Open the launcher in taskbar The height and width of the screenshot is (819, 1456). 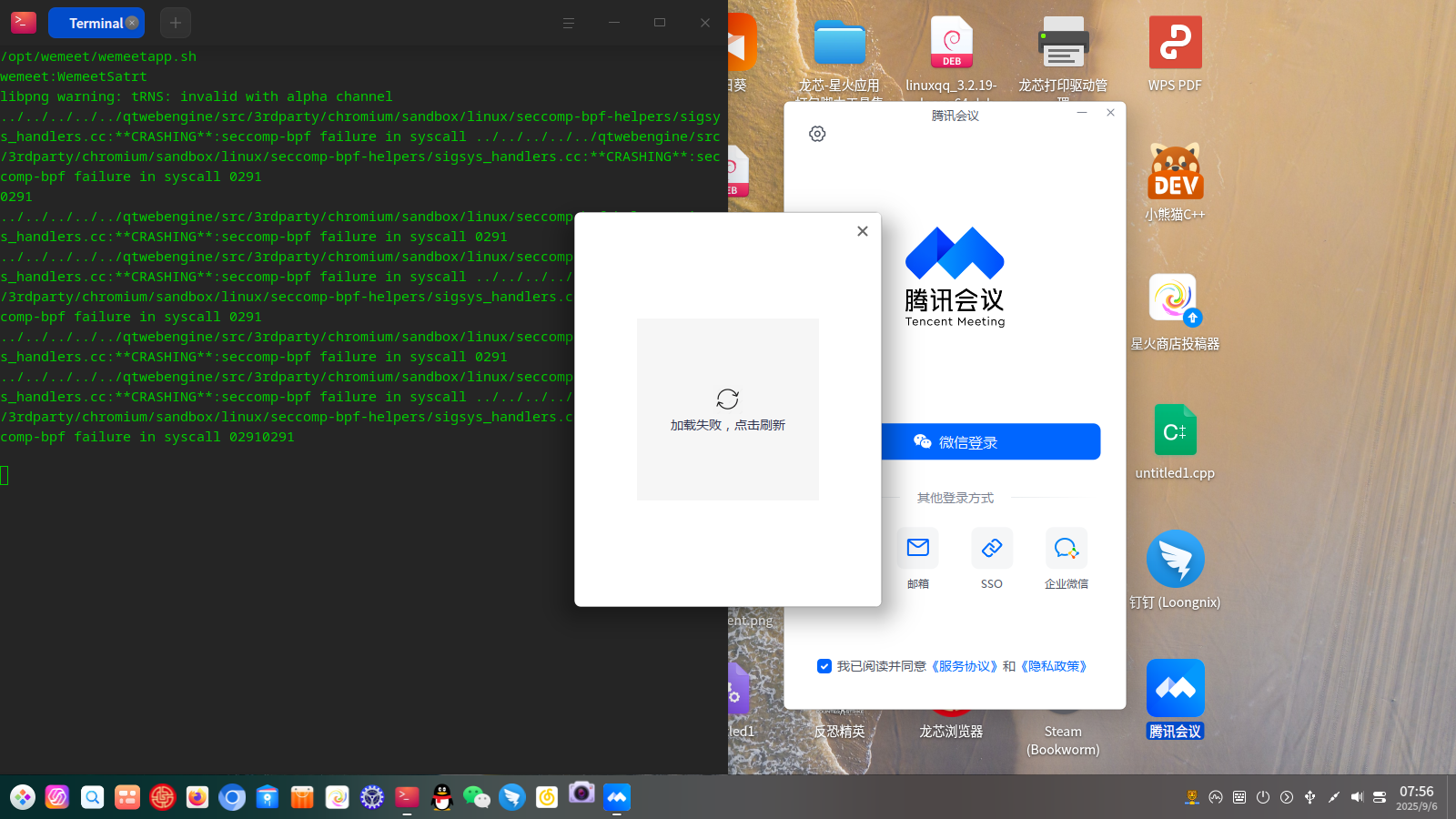coord(23,797)
